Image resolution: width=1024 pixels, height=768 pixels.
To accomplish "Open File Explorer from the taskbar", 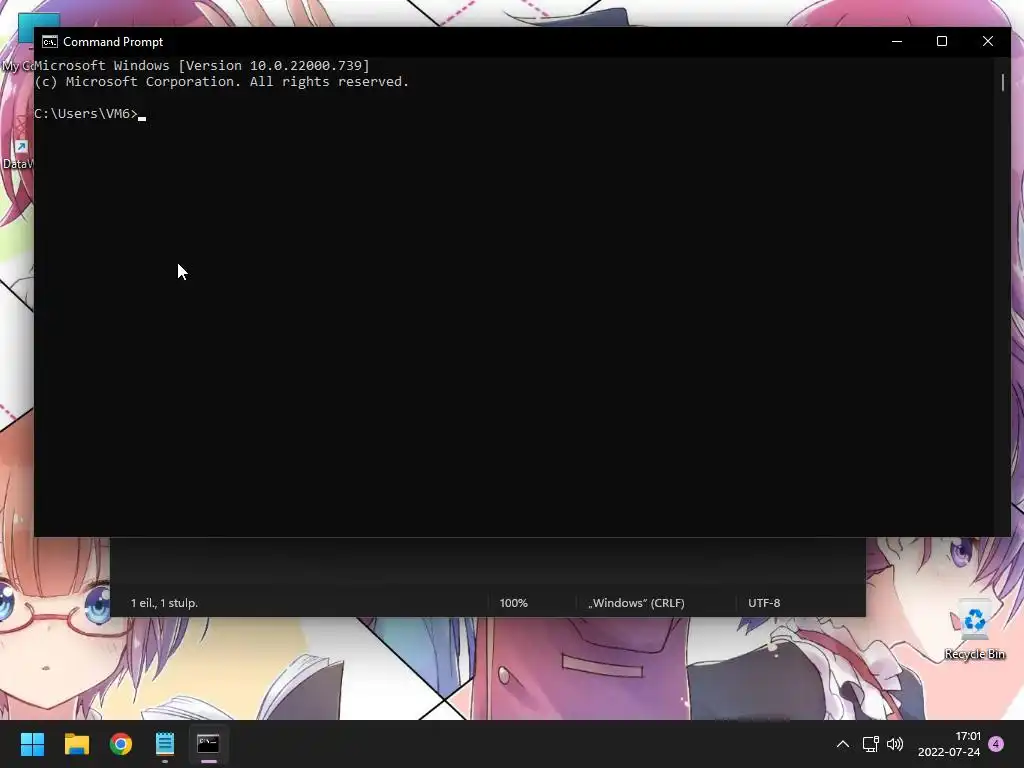I will (76, 744).
